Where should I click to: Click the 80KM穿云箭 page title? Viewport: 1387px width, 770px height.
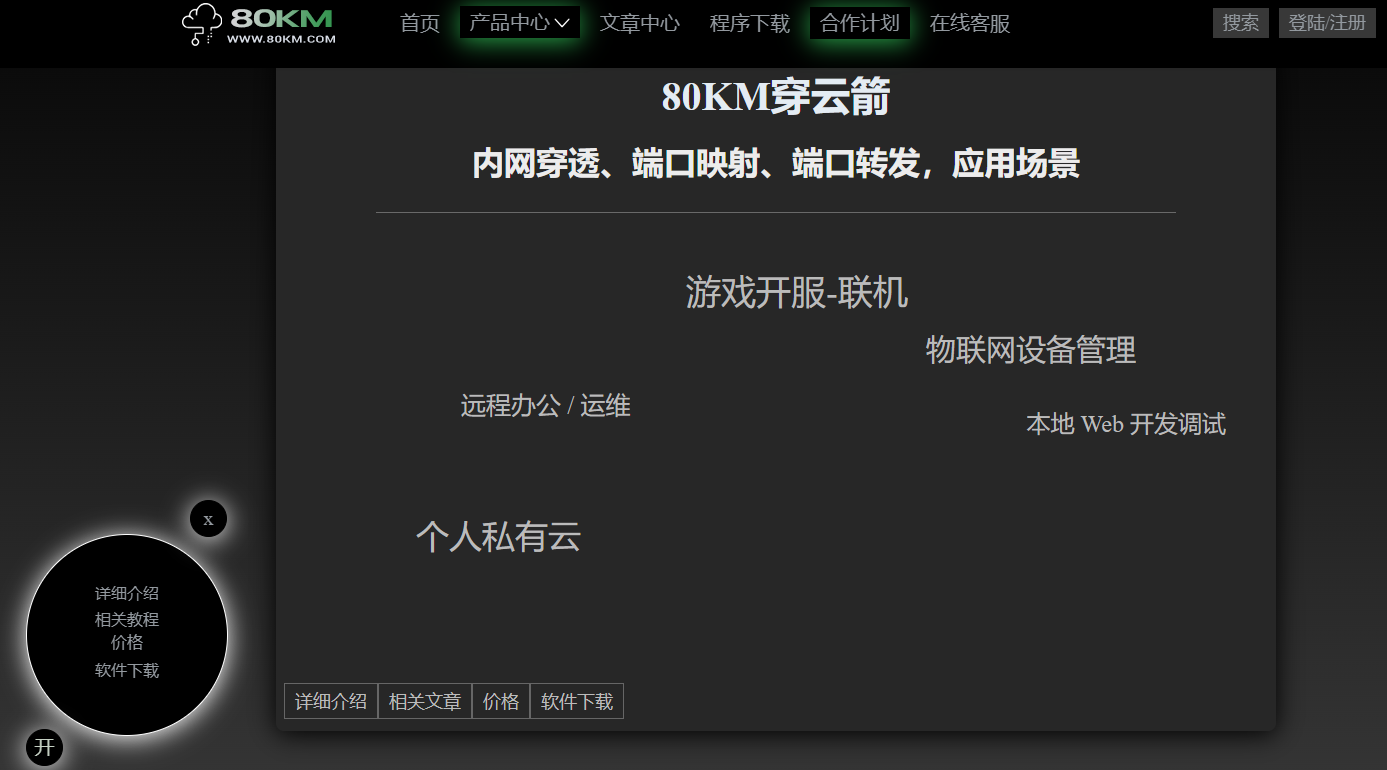pyautogui.click(x=776, y=97)
